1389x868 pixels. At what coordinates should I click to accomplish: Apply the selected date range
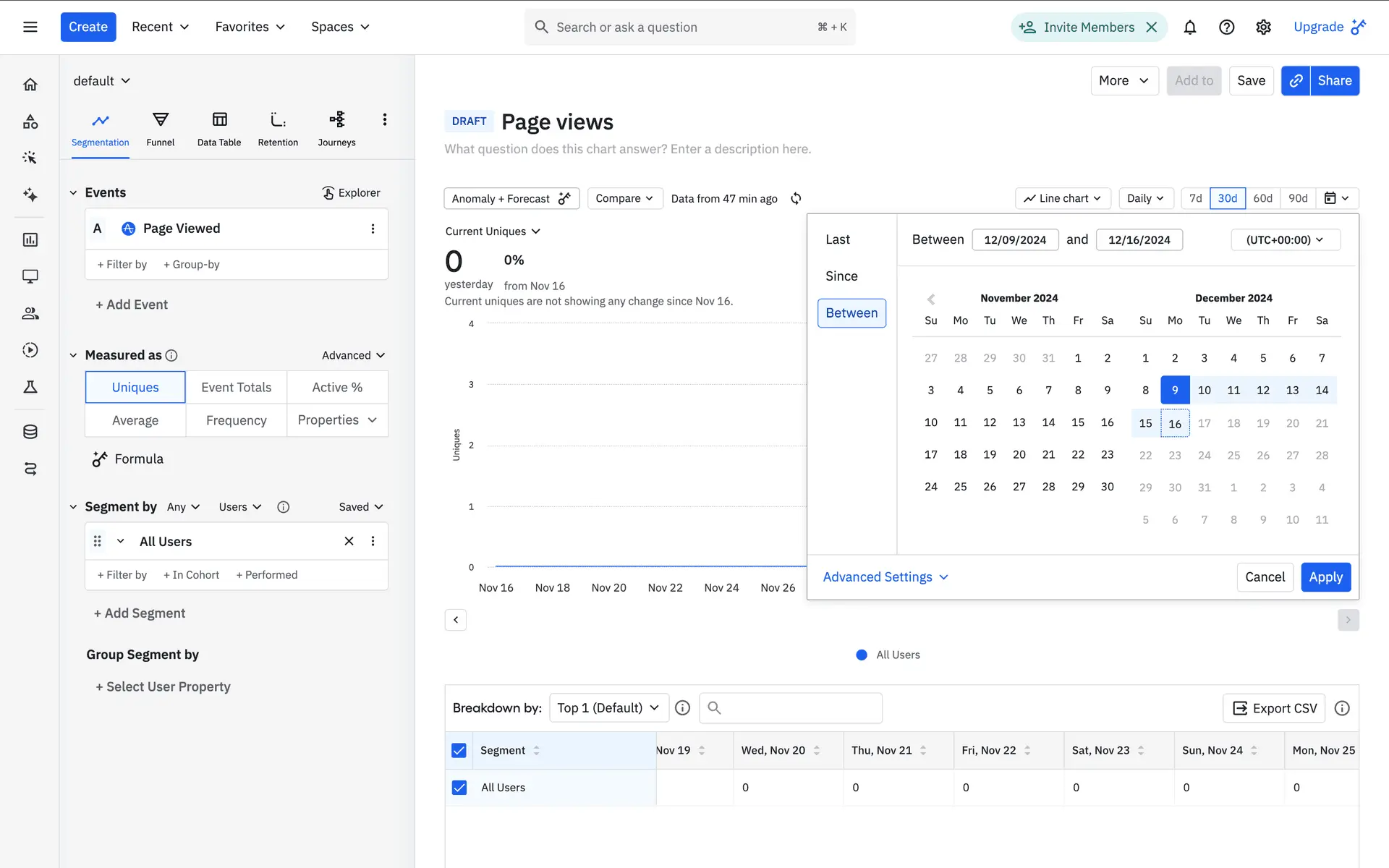[1325, 577]
